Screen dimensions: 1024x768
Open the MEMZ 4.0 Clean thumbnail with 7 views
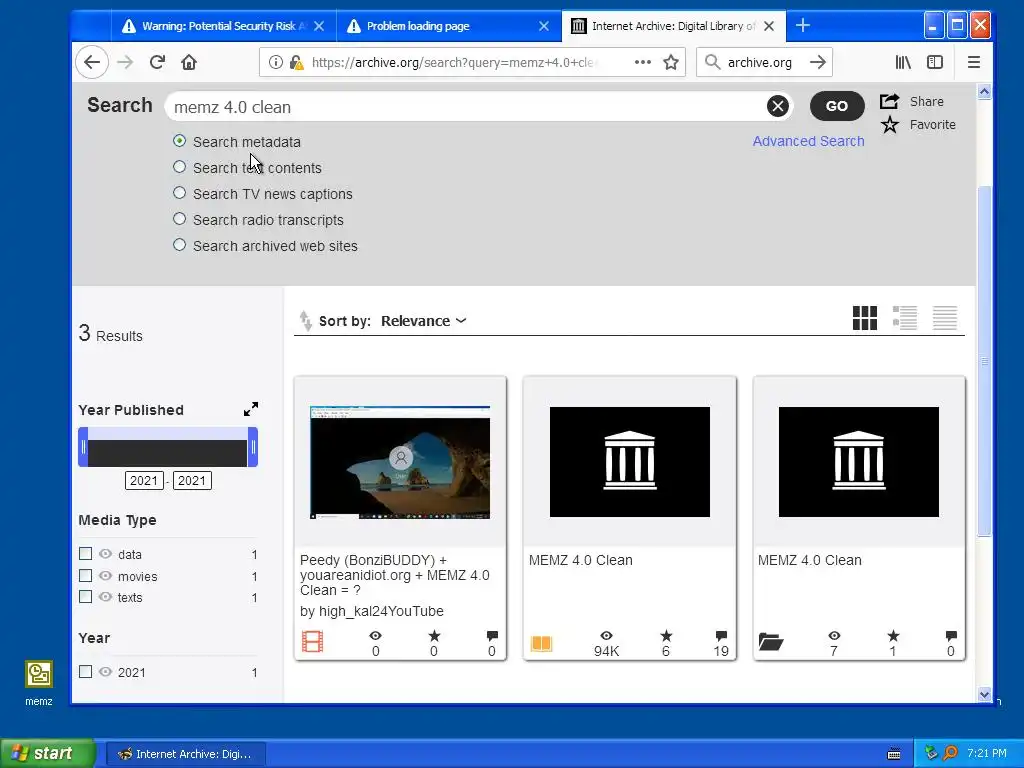click(858, 462)
